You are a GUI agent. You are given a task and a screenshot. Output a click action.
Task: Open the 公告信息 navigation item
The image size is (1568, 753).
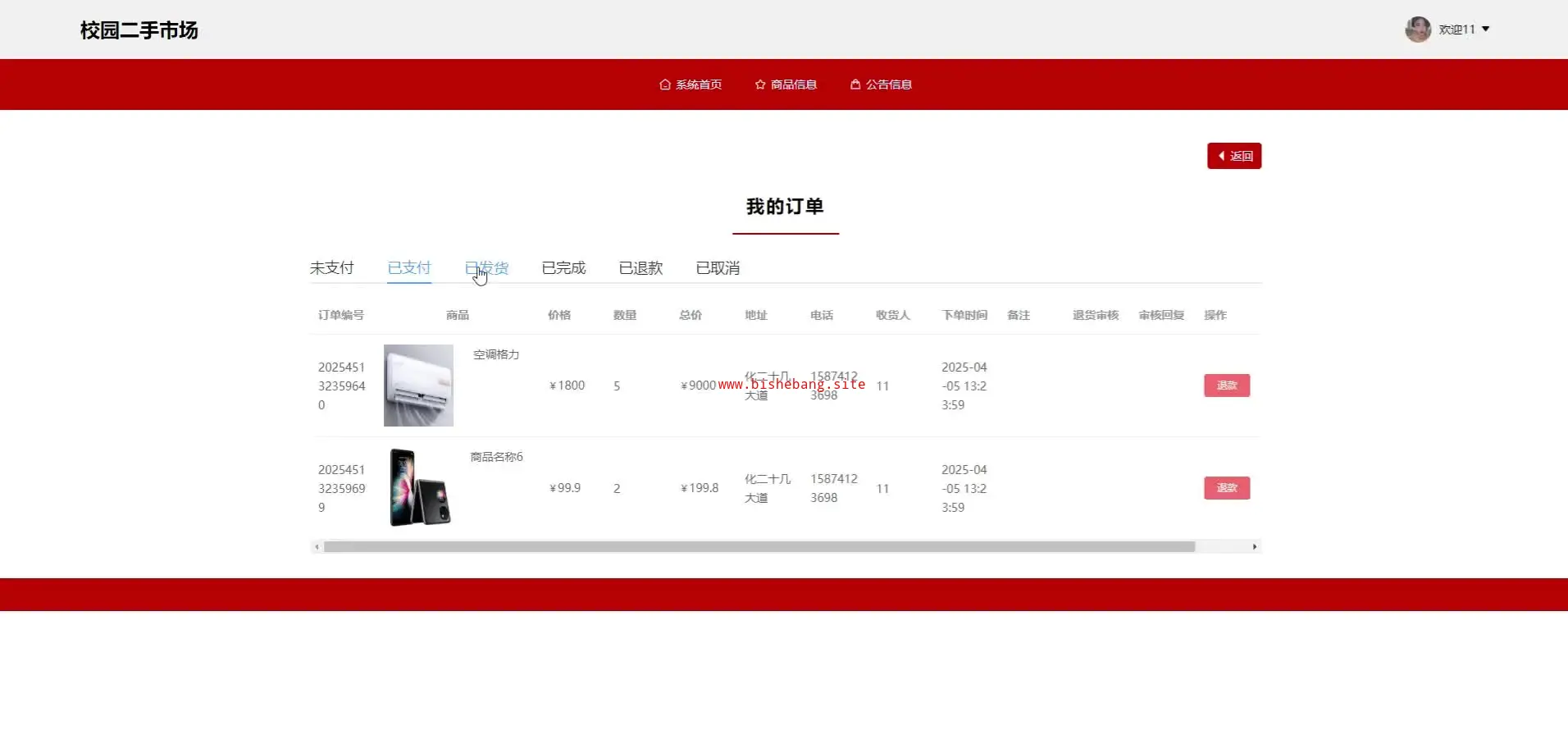click(x=881, y=84)
